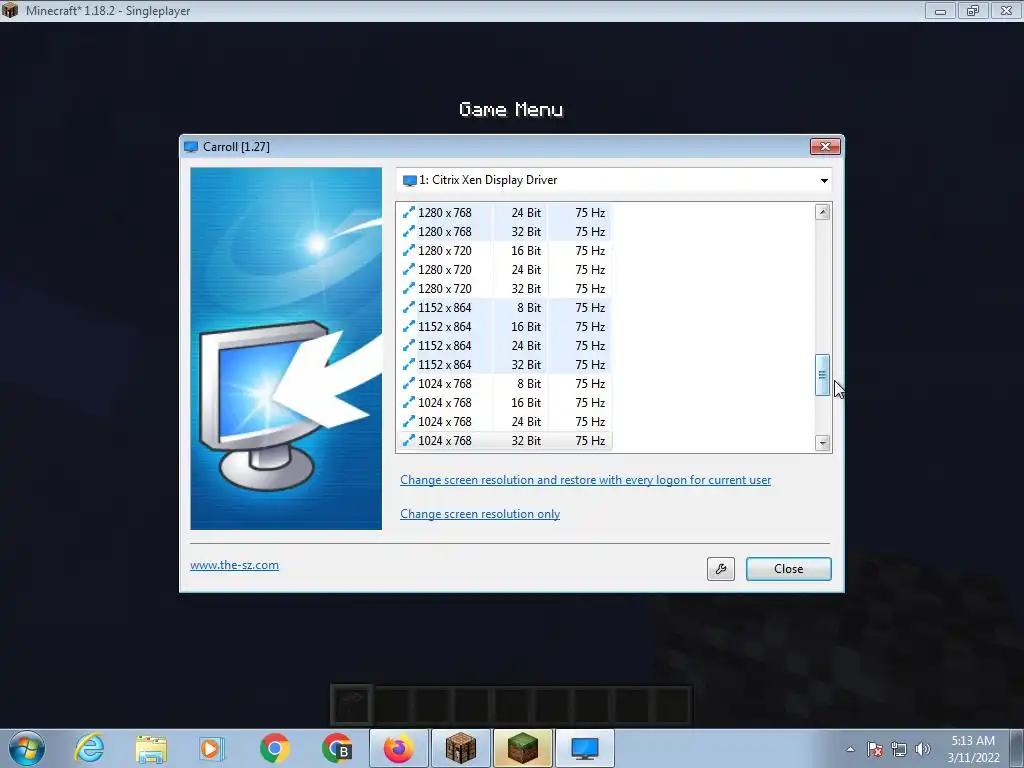Open the www.the-sz.com link
The height and width of the screenshot is (768, 1024).
click(234, 565)
